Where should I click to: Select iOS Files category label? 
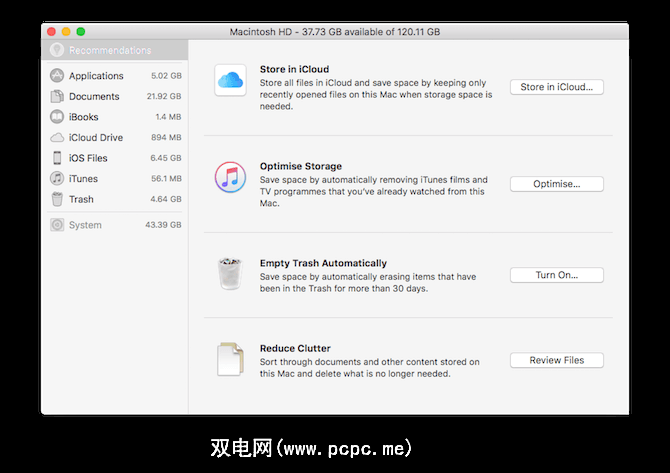(x=88, y=158)
